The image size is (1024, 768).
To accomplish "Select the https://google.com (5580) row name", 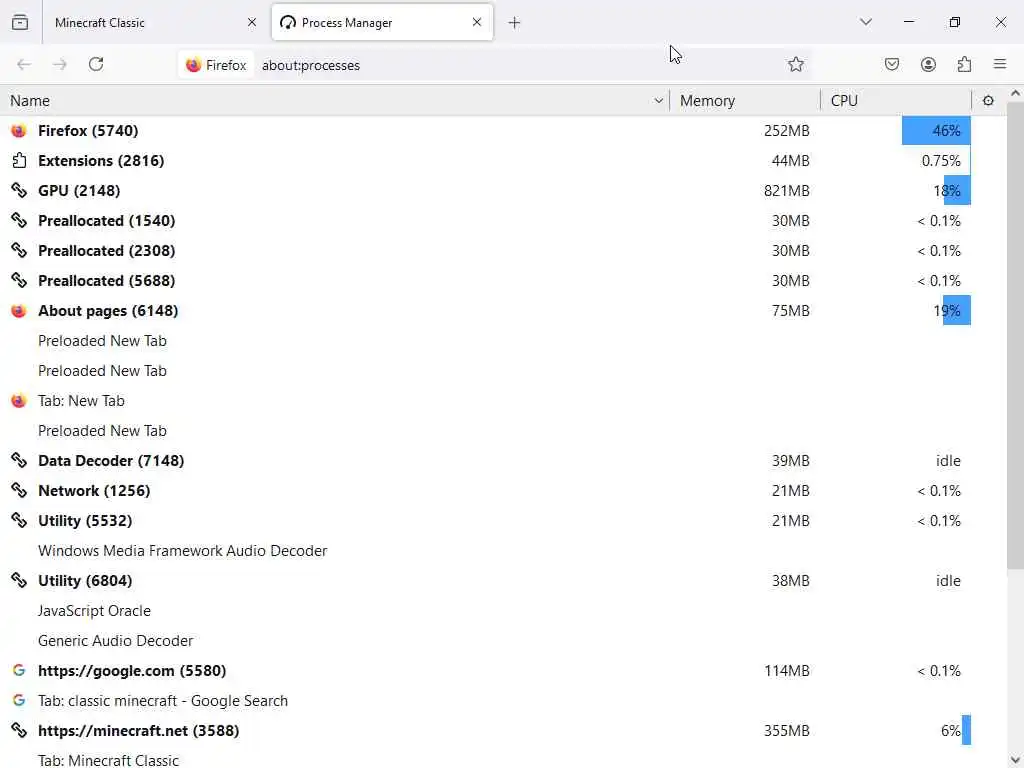I will pos(132,671).
